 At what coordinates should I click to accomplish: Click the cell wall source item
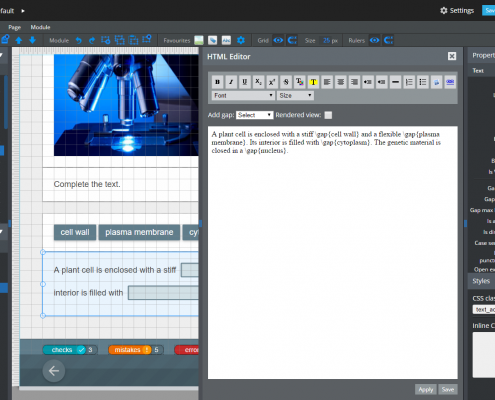pyautogui.click(x=75, y=232)
